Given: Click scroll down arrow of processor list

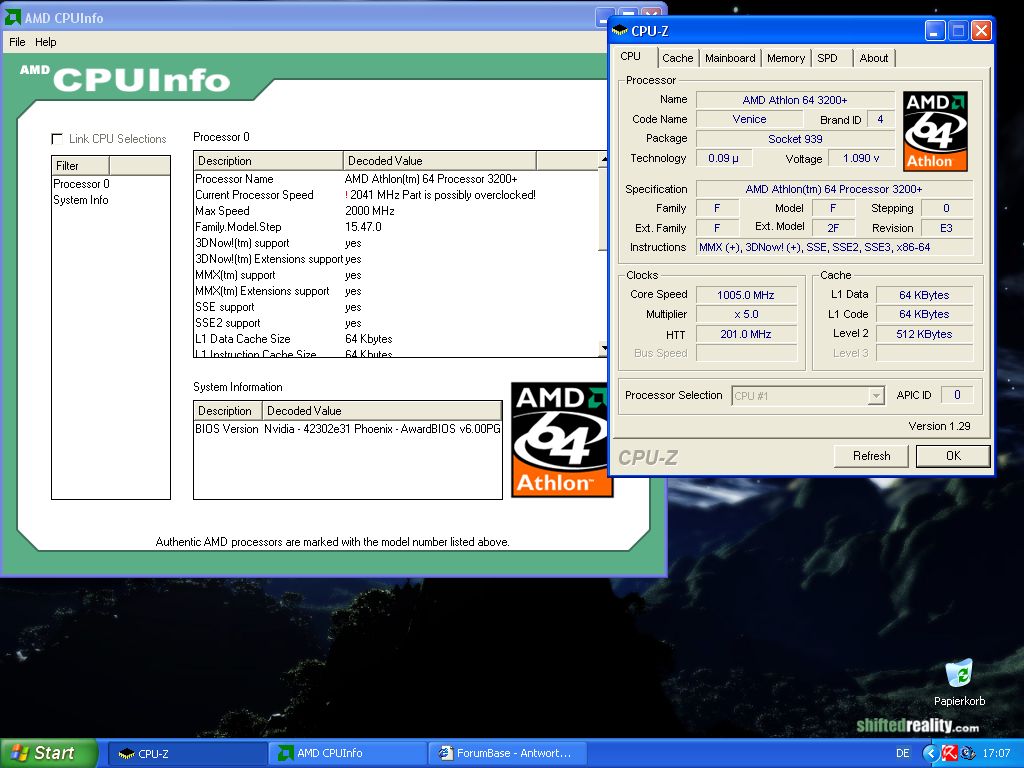Looking at the screenshot, I should (x=603, y=348).
